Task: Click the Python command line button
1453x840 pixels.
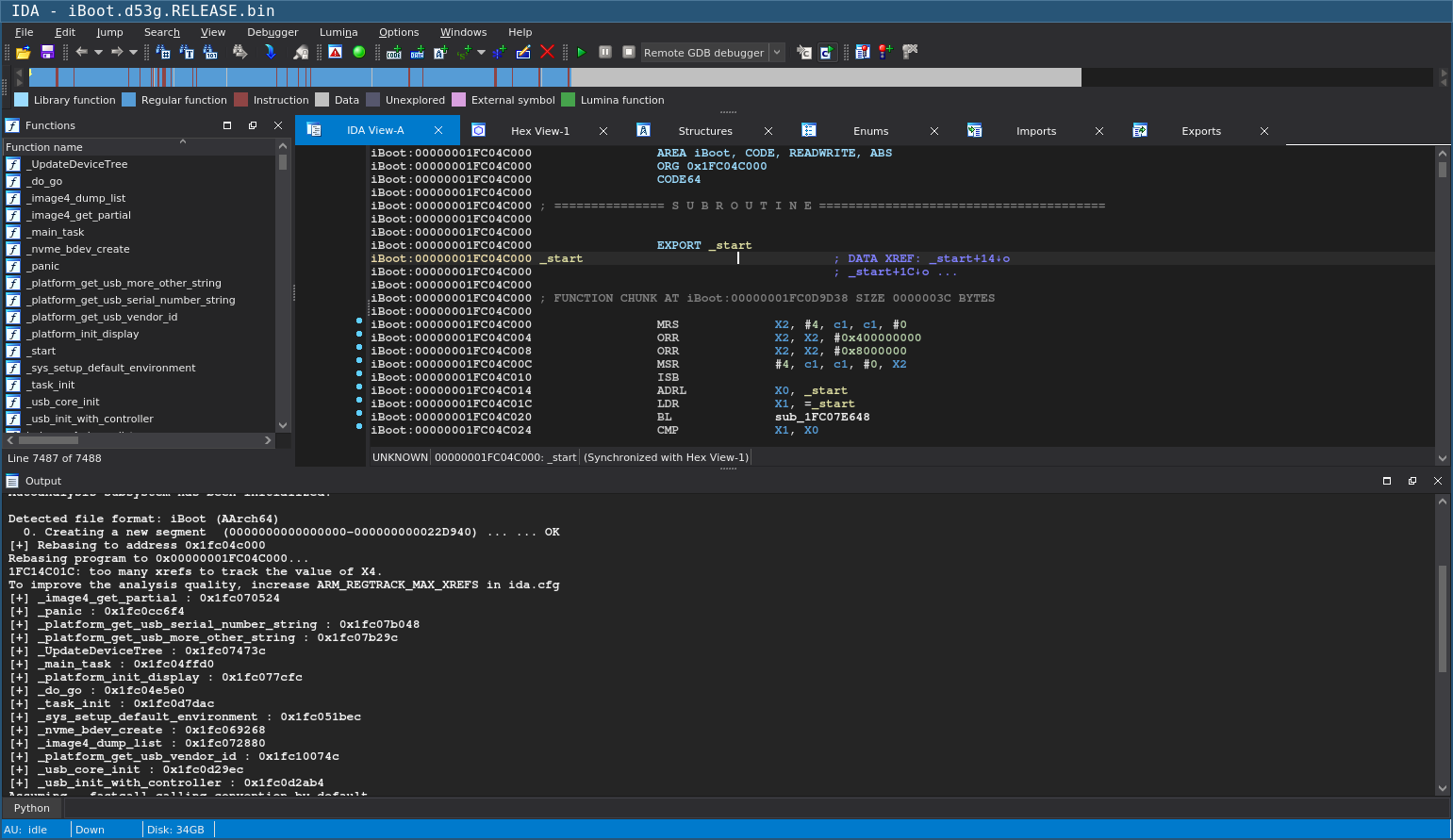Action: [x=32, y=808]
